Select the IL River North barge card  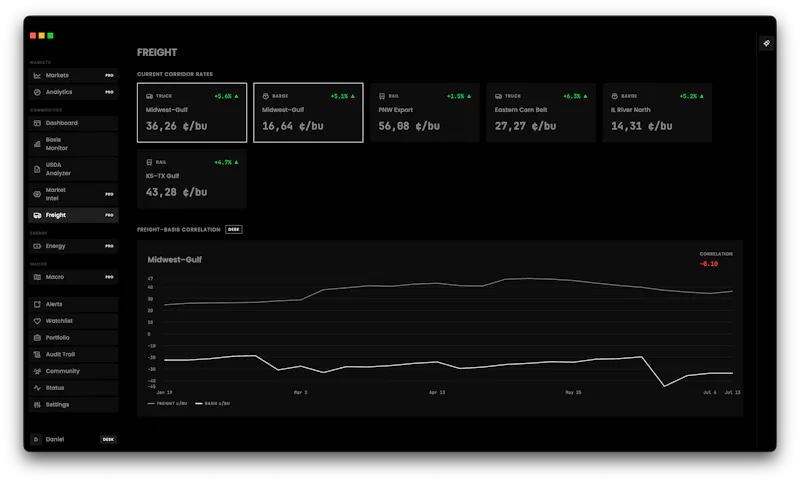(657, 113)
